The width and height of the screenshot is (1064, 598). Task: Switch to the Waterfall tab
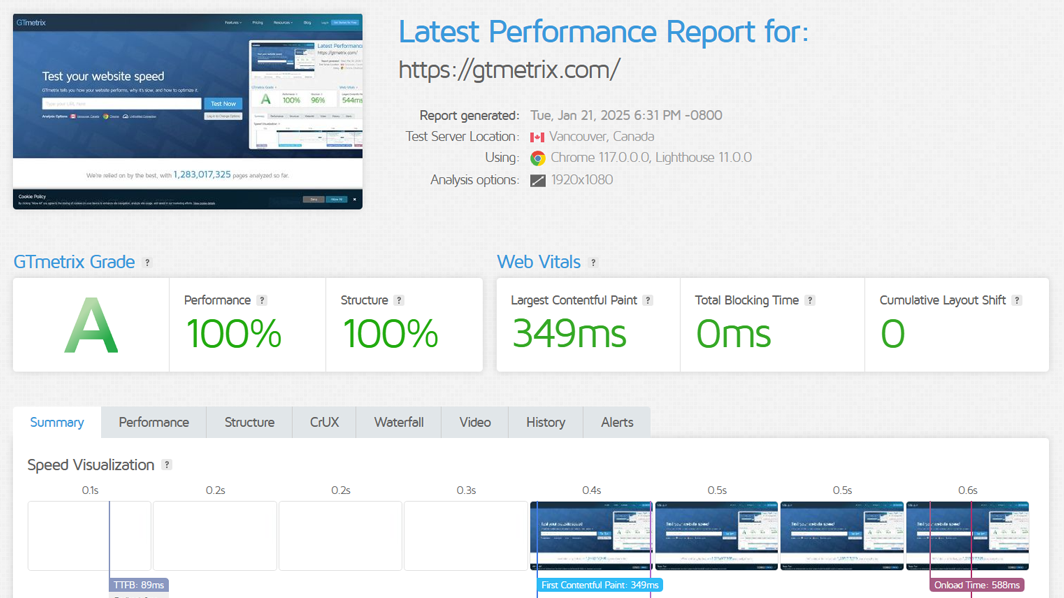pos(398,422)
